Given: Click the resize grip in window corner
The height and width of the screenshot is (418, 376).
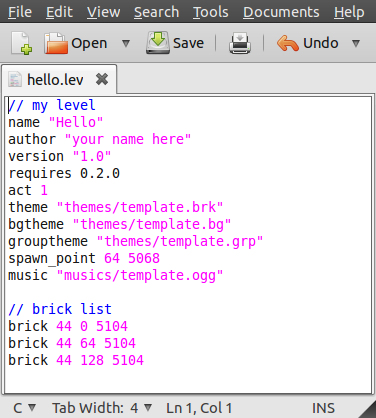Looking at the screenshot, I should (368, 410).
